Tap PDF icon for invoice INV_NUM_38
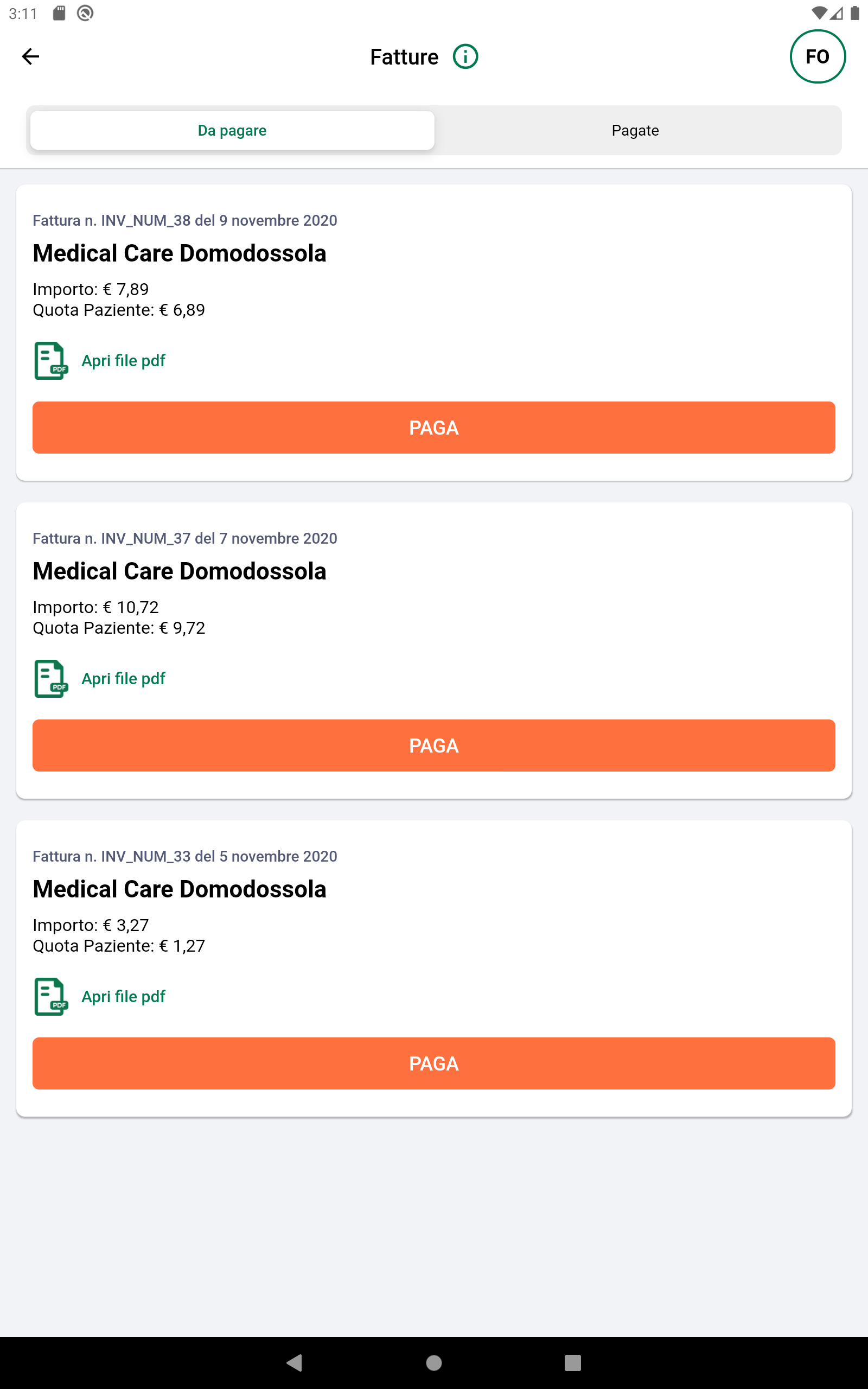 click(x=51, y=360)
